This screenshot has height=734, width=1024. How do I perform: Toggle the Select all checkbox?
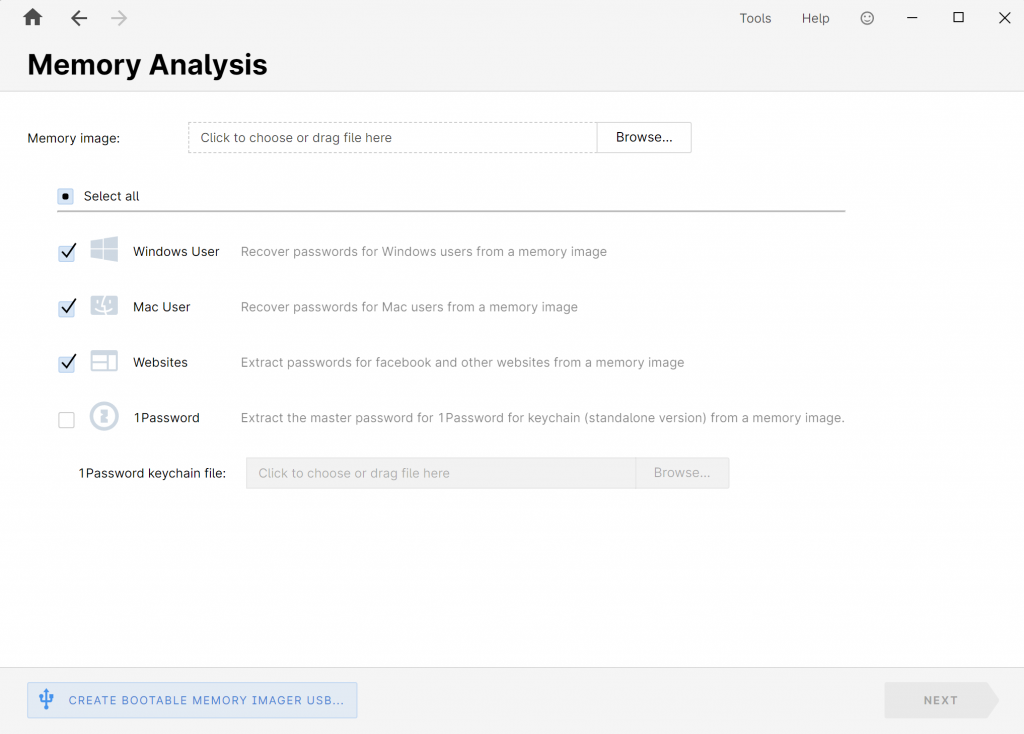pyautogui.click(x=66, y=196)
